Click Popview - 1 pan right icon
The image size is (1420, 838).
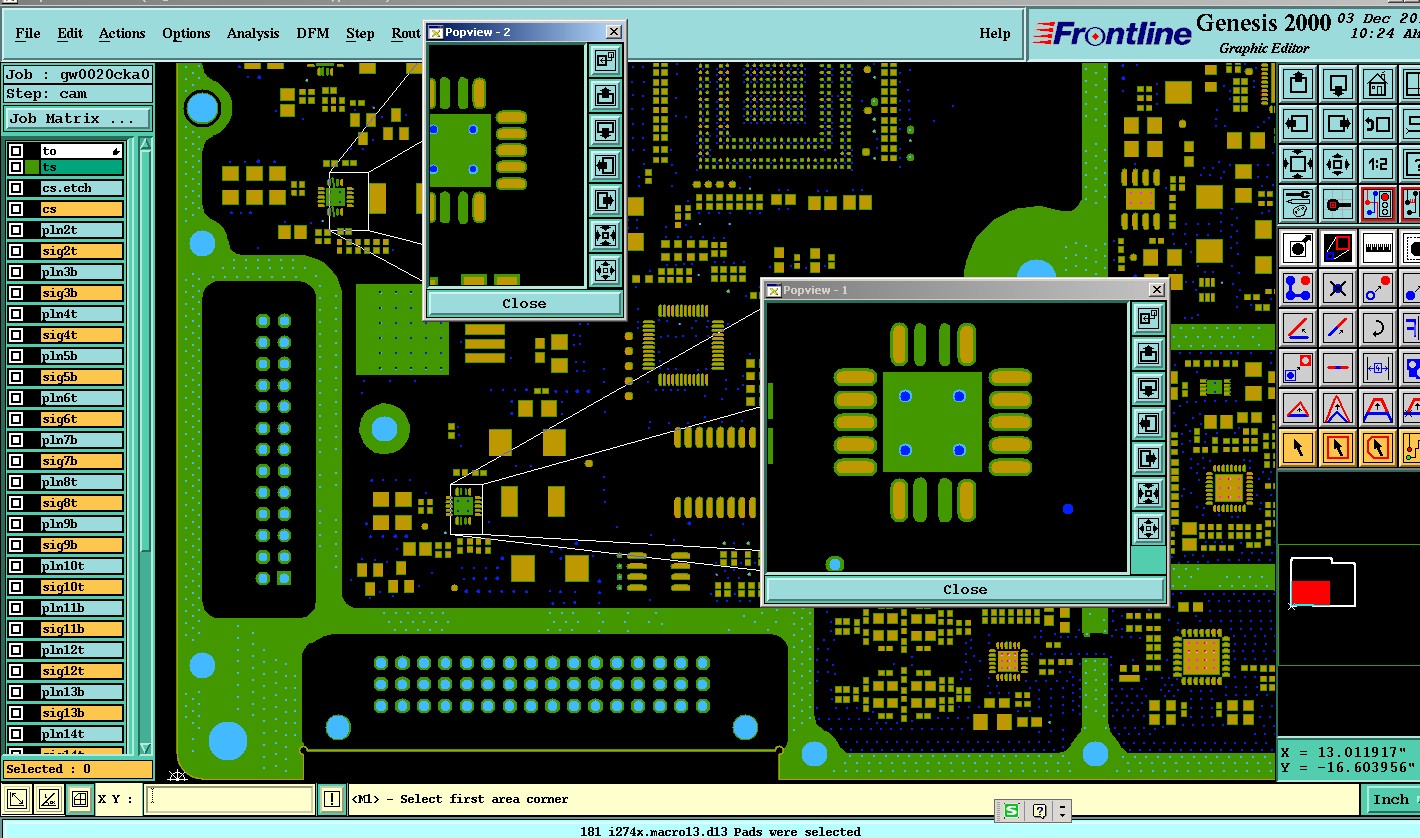tap(1149, 459)
